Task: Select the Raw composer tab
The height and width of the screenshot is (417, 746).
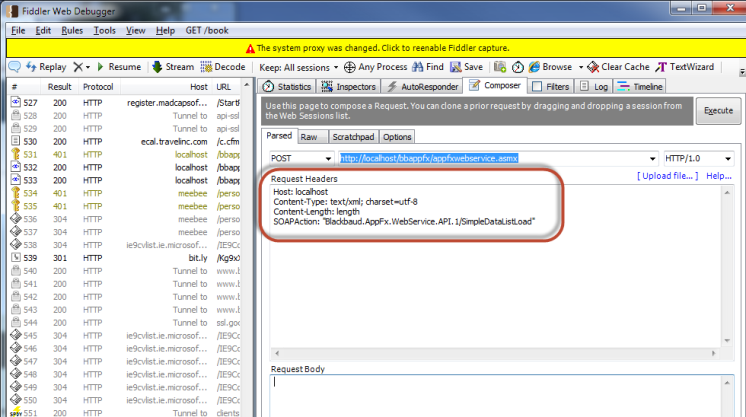Action: [310, 136]
